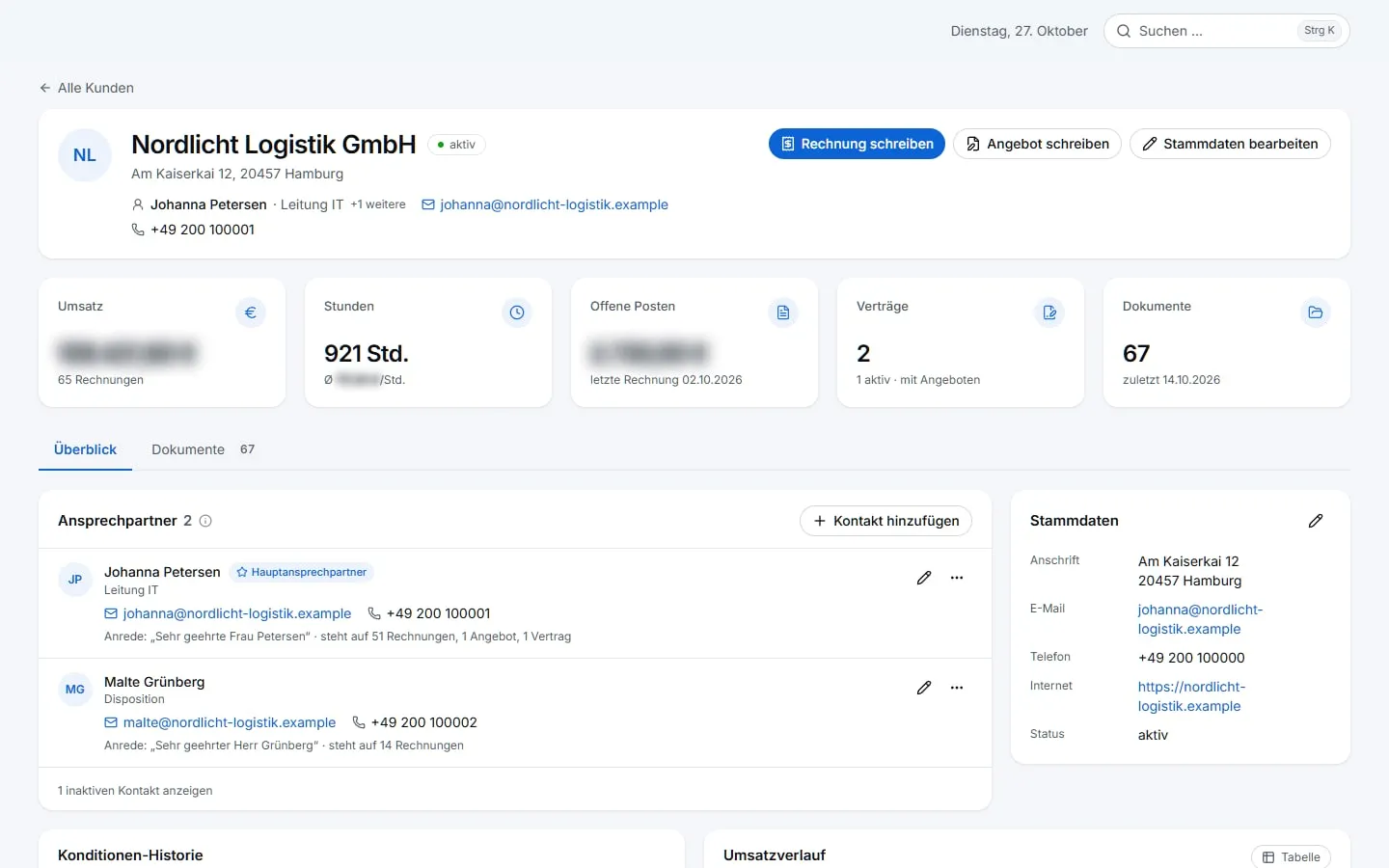Open more options for Malte Grünberg

pyautogui.click(x=957, y=688)
